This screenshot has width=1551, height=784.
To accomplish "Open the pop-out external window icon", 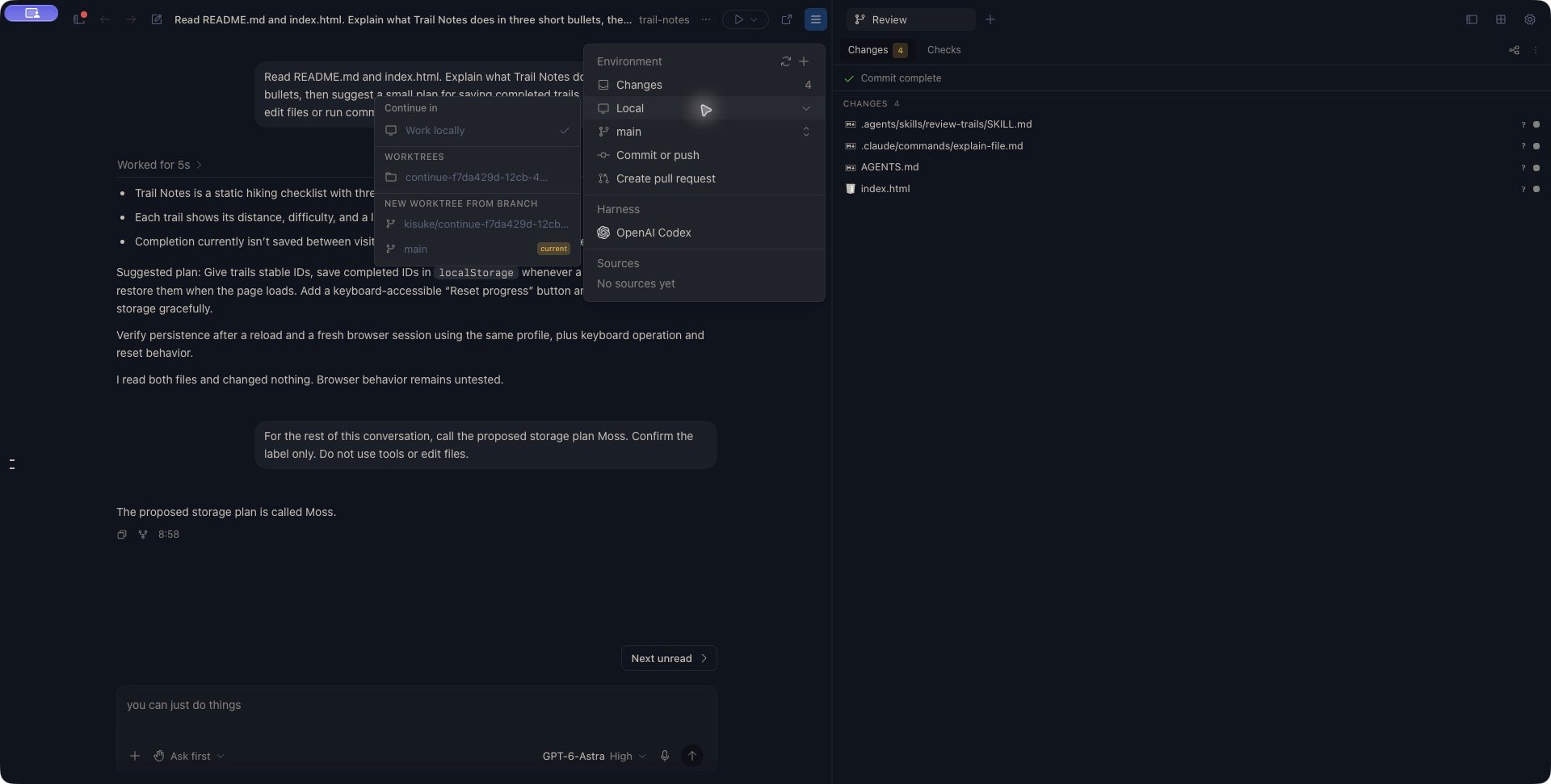I will coord(787,19).
